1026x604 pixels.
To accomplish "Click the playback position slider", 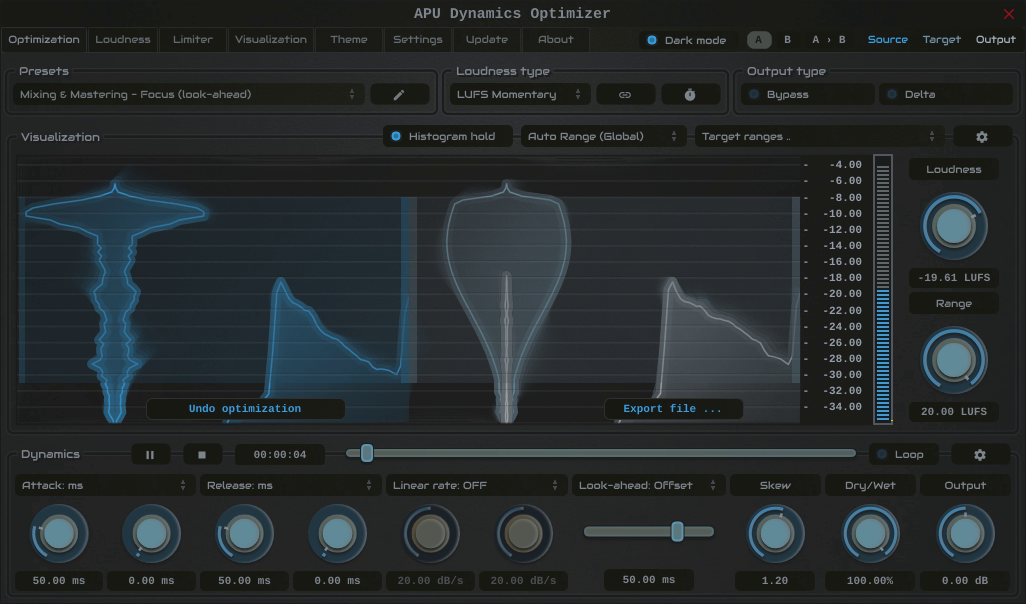I will point(601,453).
